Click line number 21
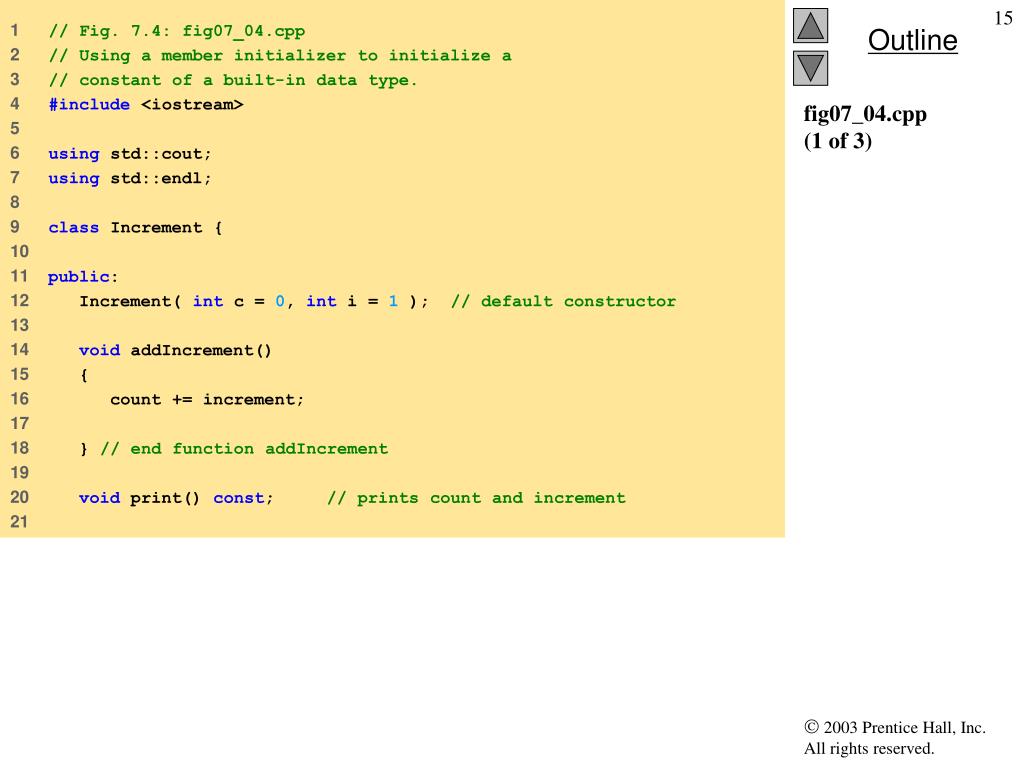The width and height of the screenshot is (1024, 768). point(20,522)
